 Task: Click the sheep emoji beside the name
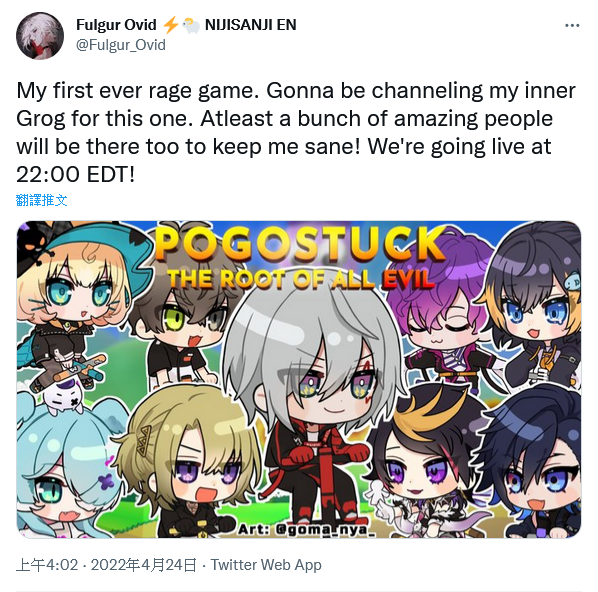191,26
